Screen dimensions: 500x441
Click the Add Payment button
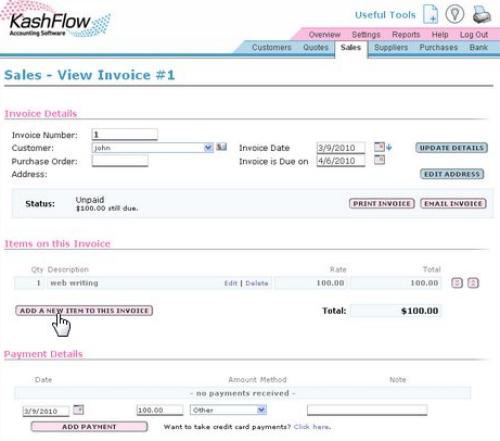(89, 427)
